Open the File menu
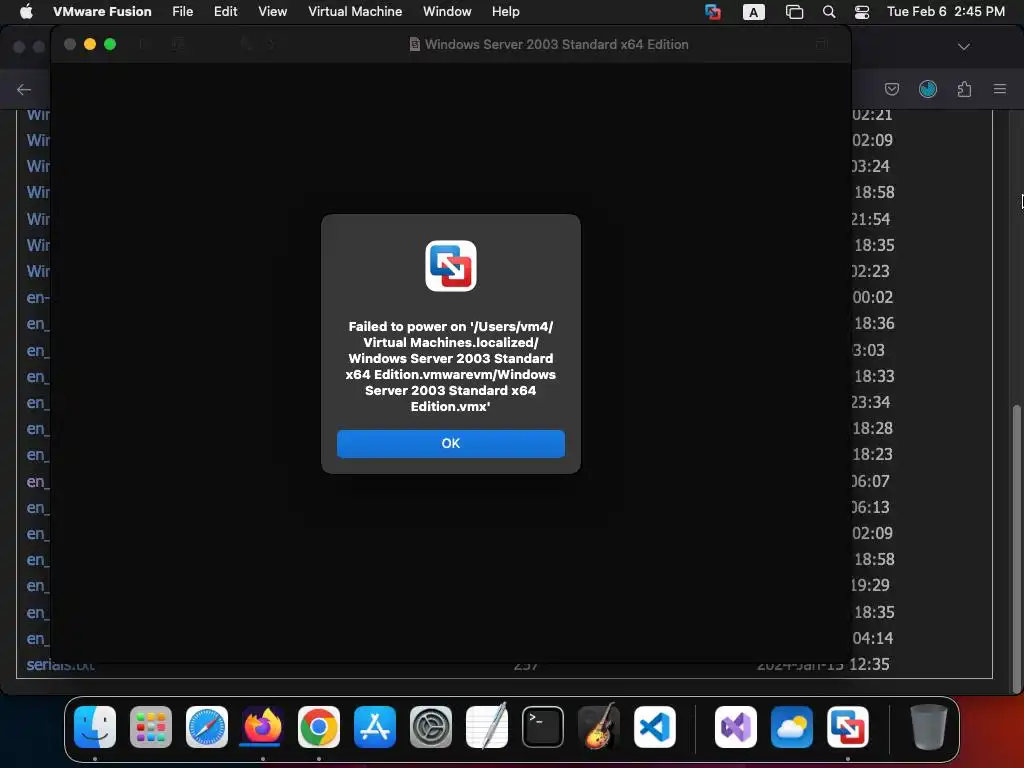The height and width of the screenshot is (768, 1024). point(182,11)
